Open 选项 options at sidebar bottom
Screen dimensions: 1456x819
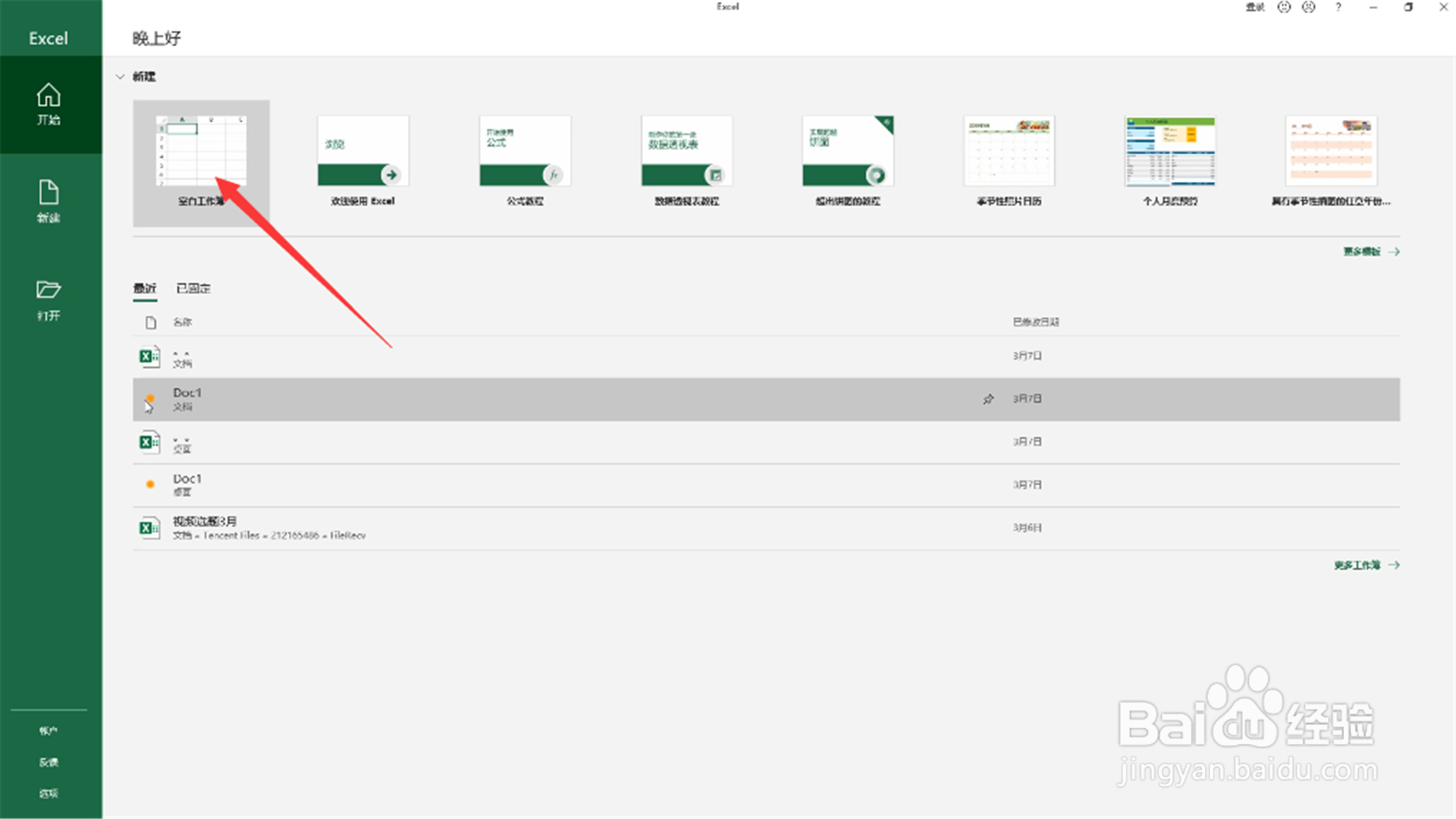(49, 793)
